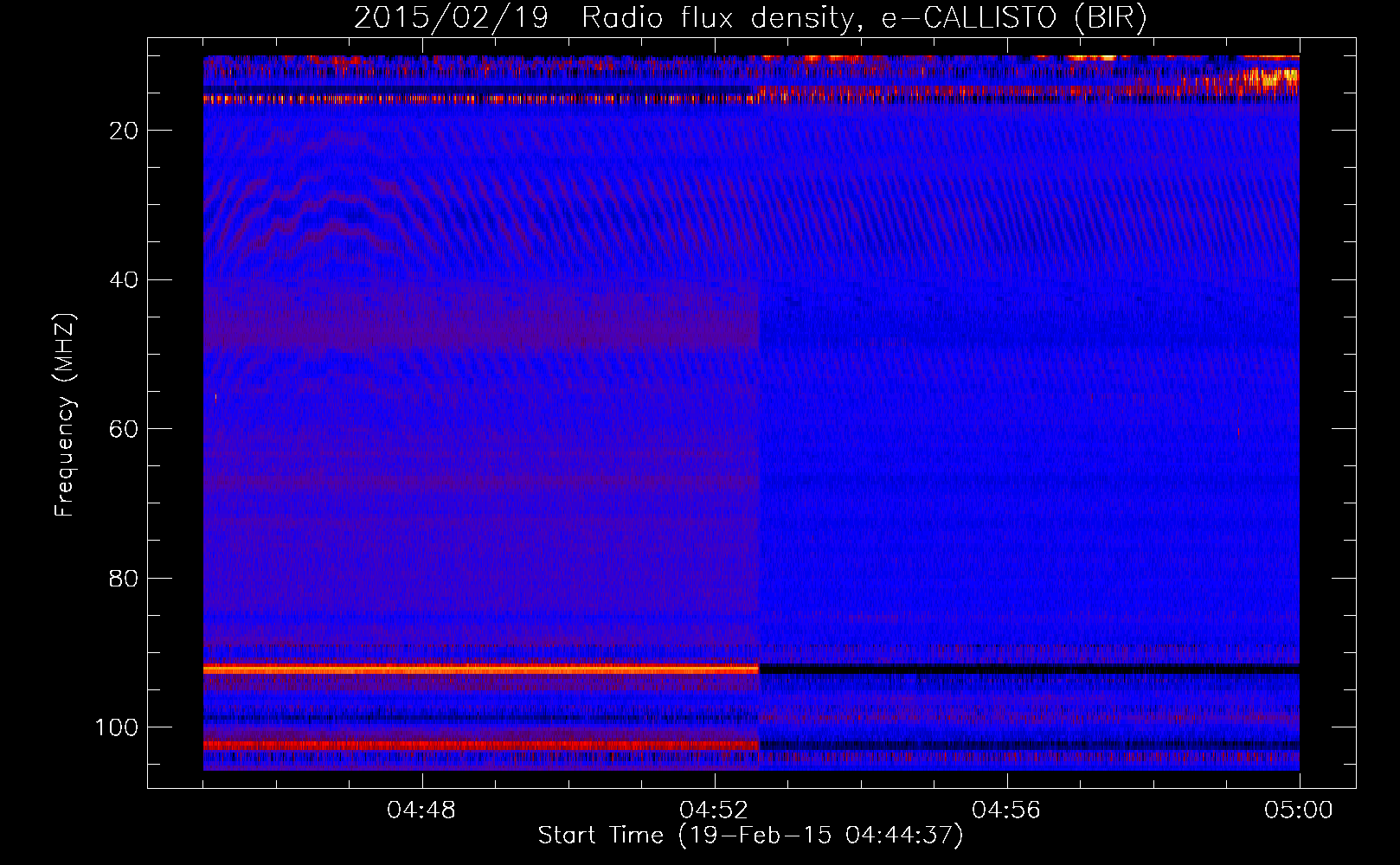Click the bright orange band near 92 MHz
The width and height of the screenshot is (1400, 865).
tap(480, 670)
